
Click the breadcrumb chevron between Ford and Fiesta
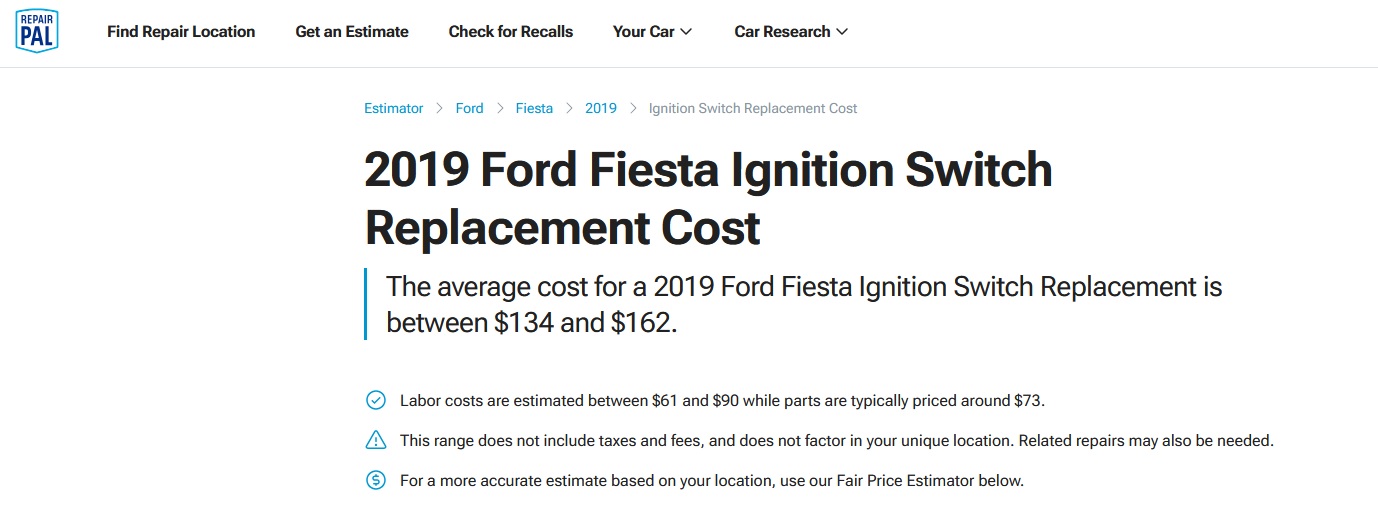(500, 108)
